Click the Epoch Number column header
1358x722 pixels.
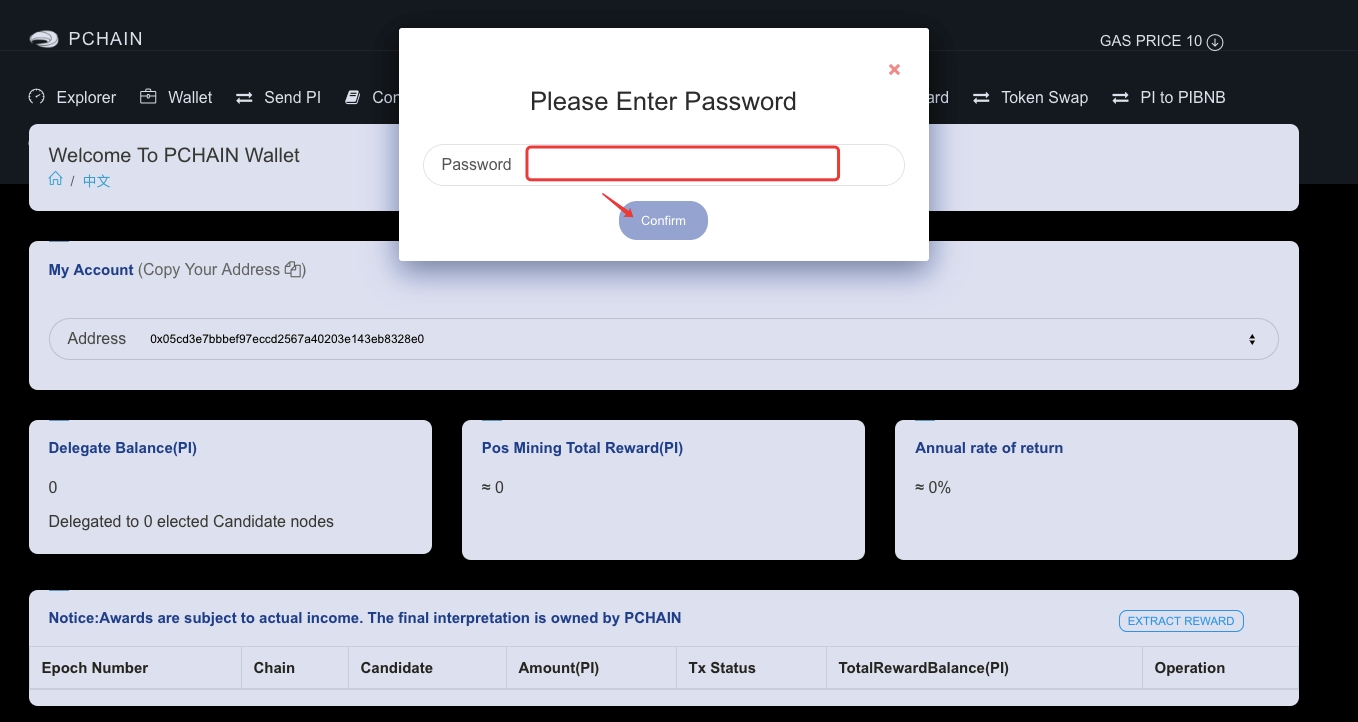click(x=95, y=668)
